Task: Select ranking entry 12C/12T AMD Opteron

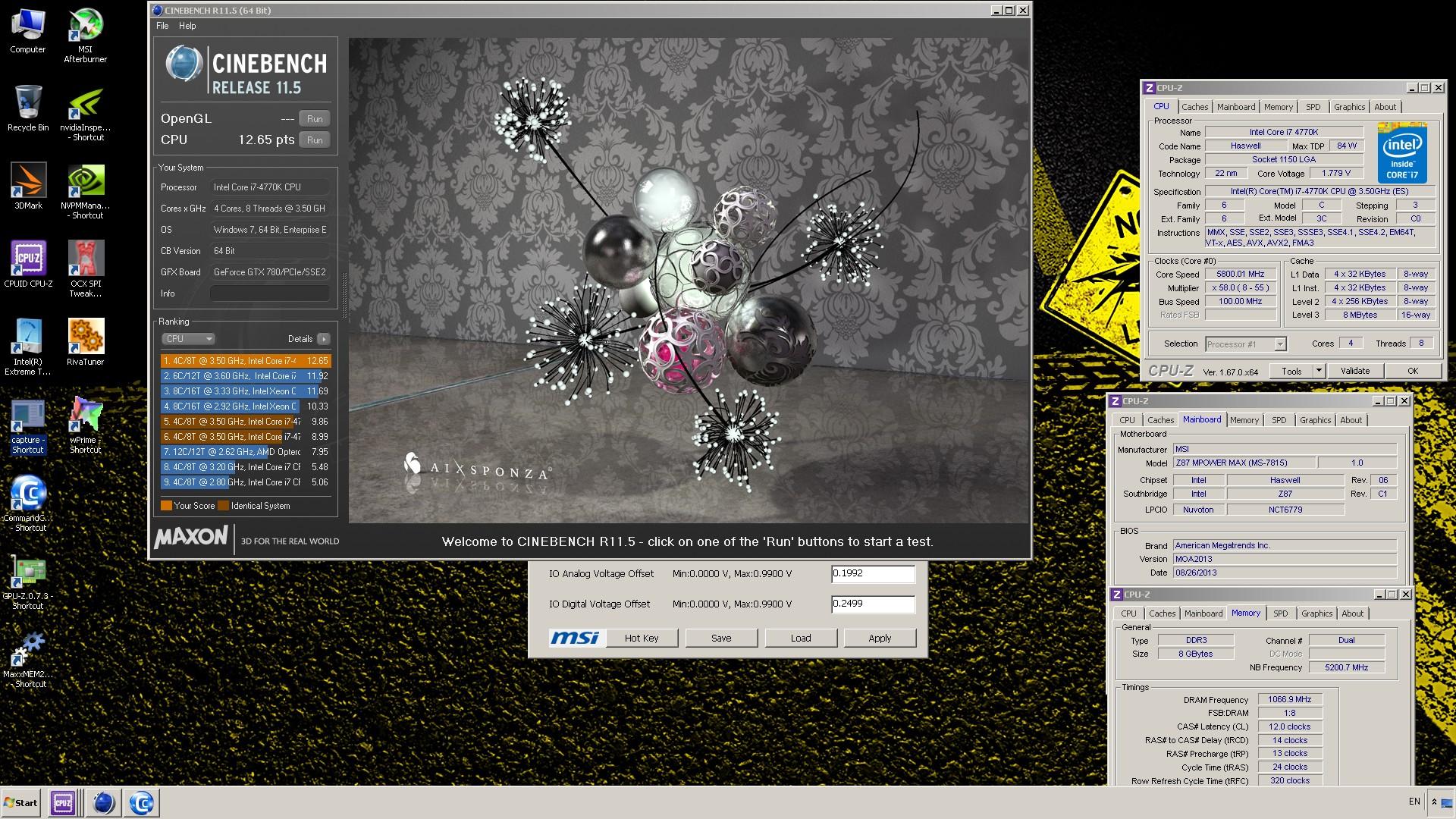Action: [x=246, y=452]
